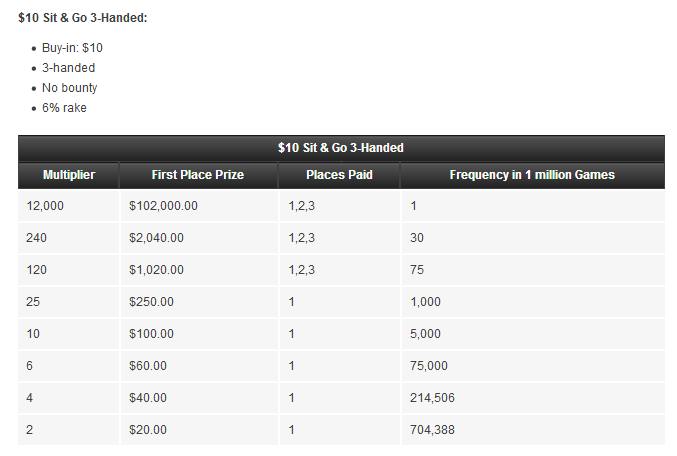
Task: Click the Buy-in: $10 bullet item
Action: coord(72,48)
